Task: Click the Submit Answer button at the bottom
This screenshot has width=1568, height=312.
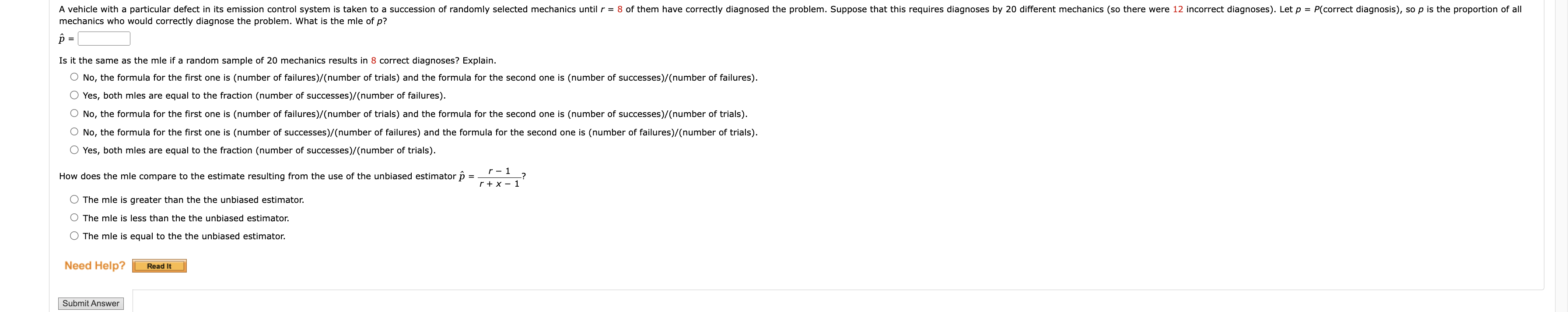Action: [x=91, y=303]
